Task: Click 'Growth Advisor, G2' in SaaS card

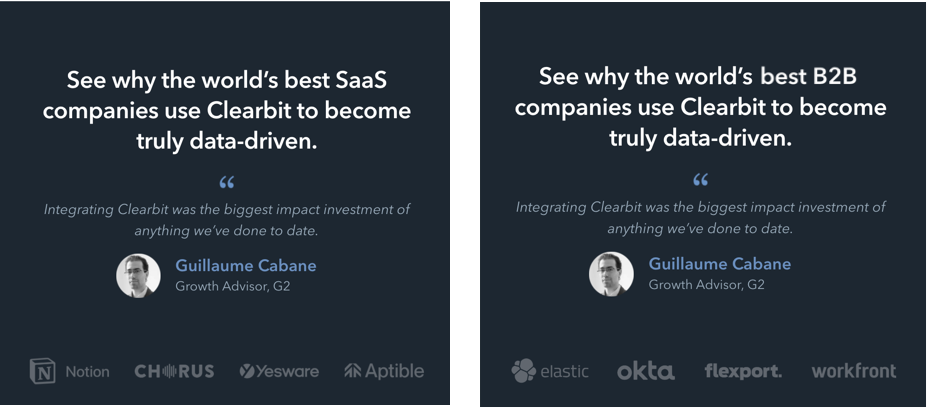Action: (233, 287)
